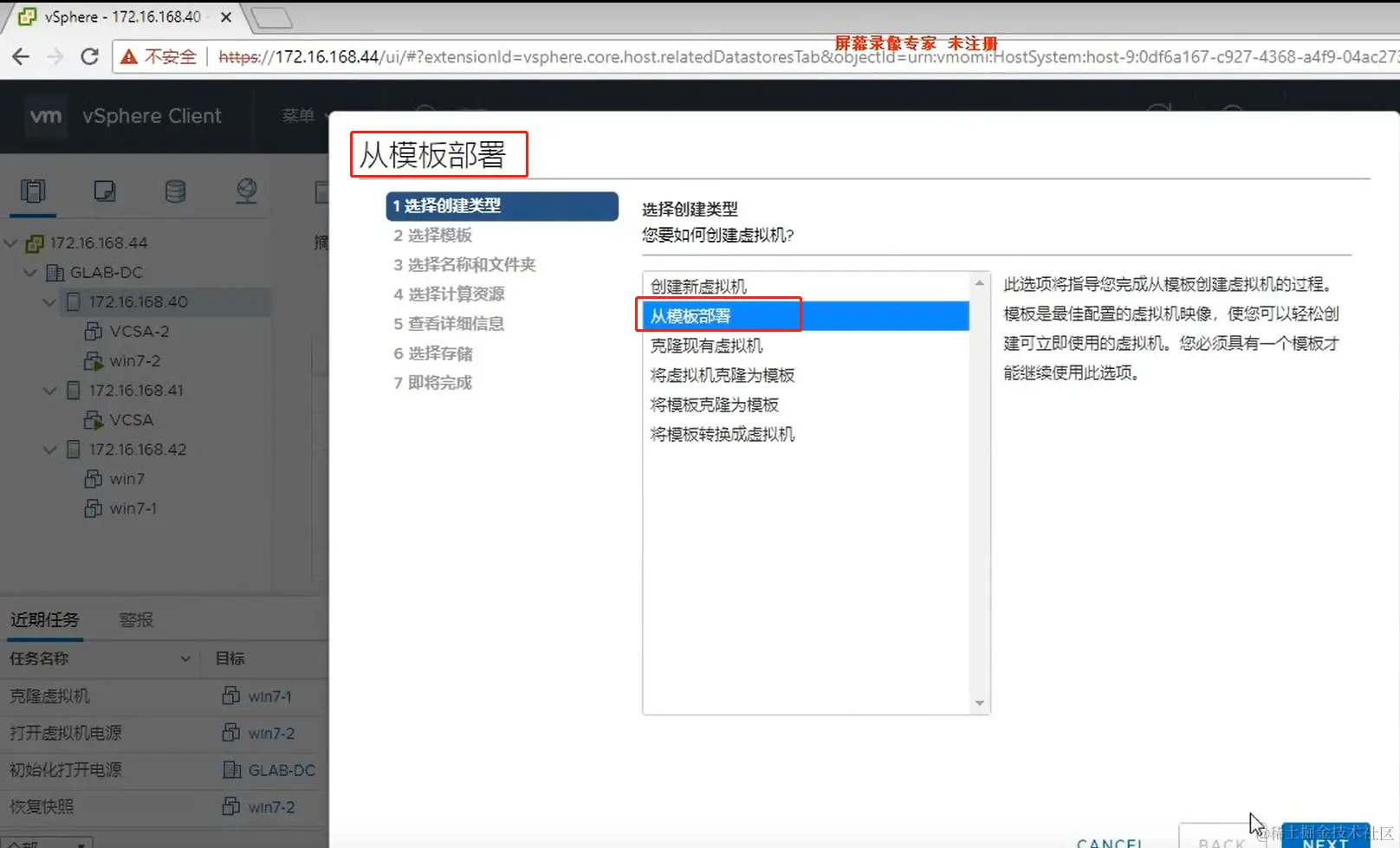The height and width of the screenshot is (848, 1400).
Task: Click the host icon beside 172.16.168.40
Action: 74,302
